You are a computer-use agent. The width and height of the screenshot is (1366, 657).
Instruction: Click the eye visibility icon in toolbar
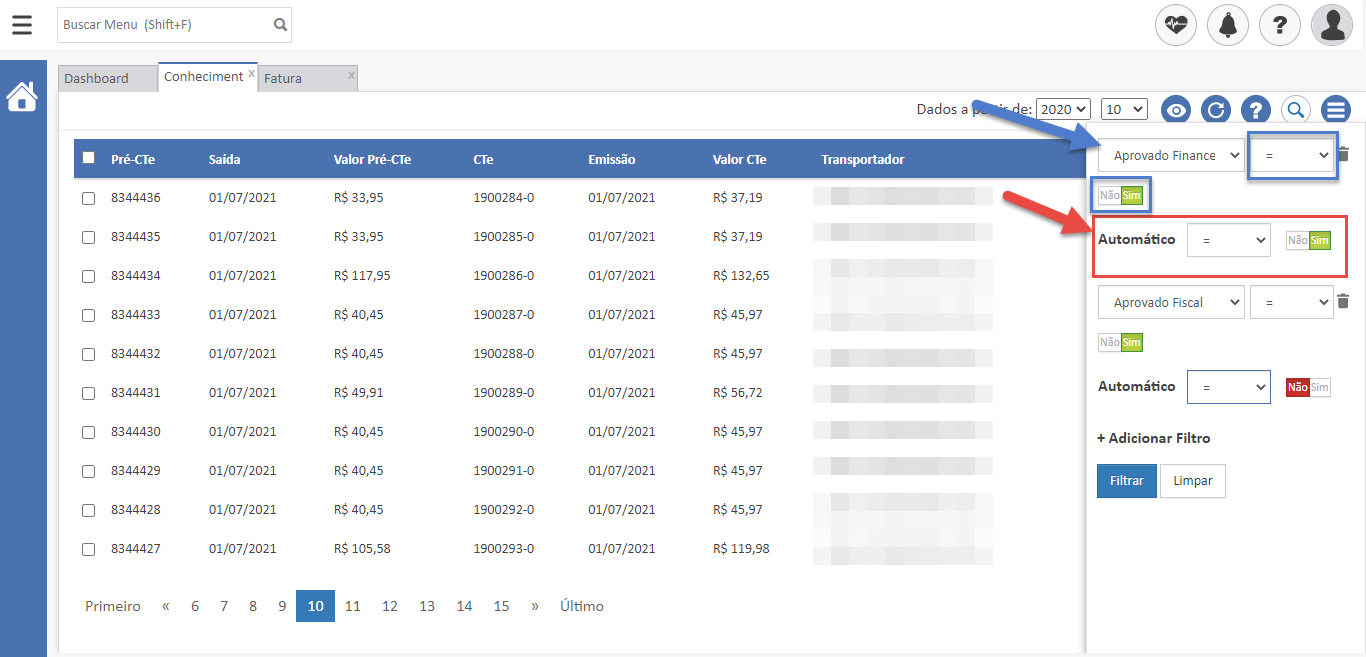click(1176, 110)
